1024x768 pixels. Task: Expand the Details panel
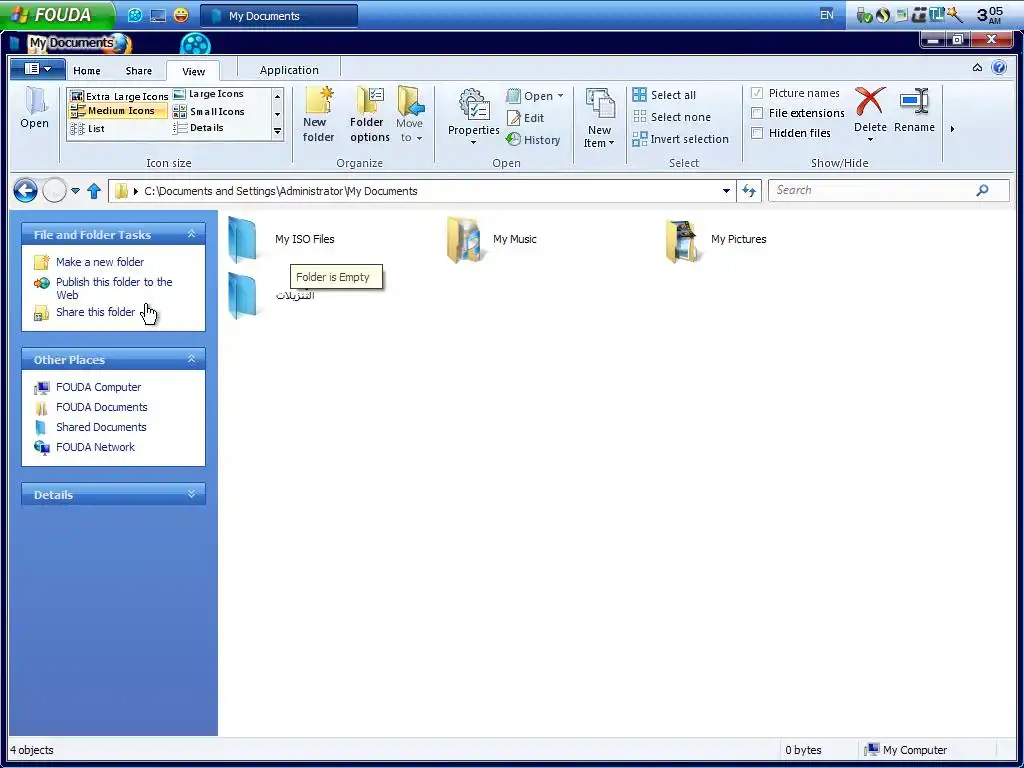coord(191,494)
